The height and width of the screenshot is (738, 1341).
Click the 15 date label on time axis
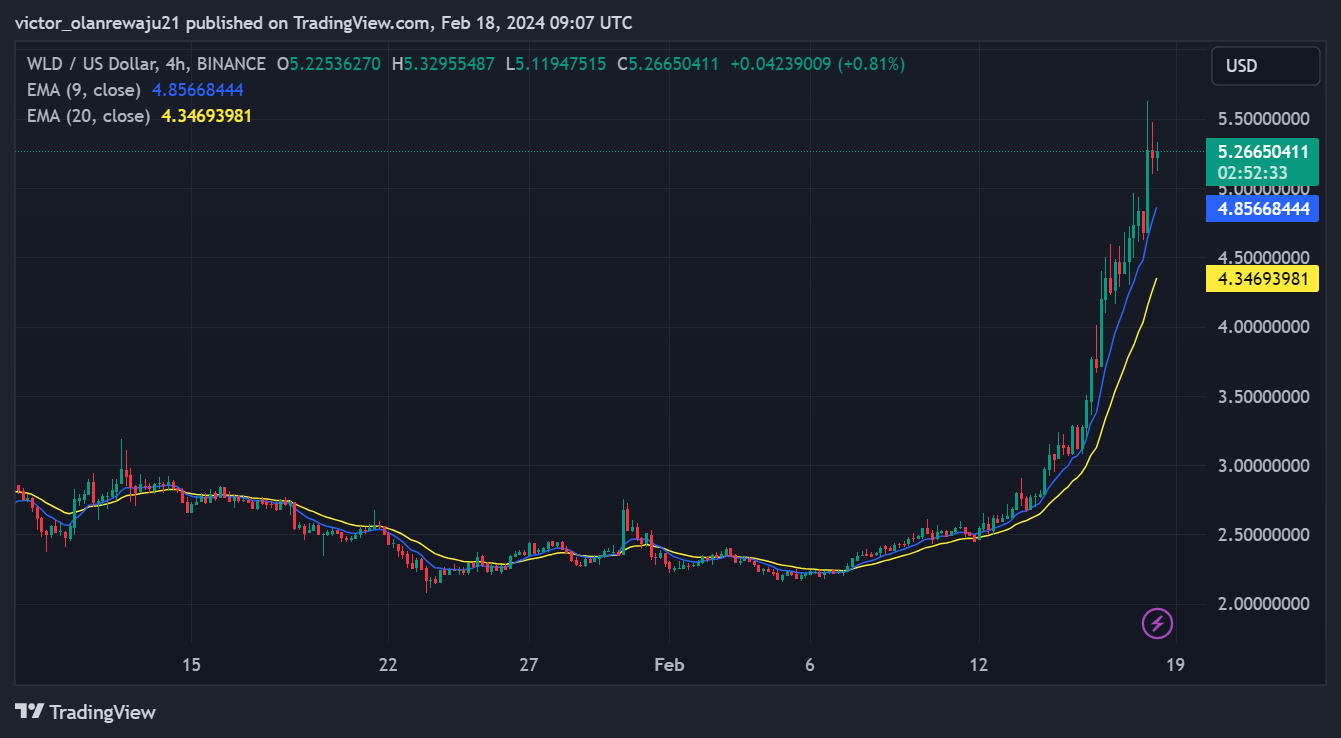click(192, 665)
